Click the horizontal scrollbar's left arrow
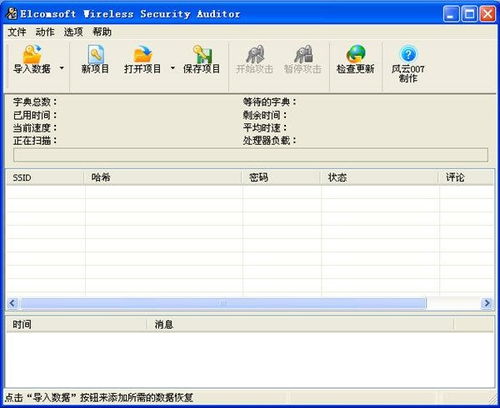This screenshot has width=500, height=408. coord(12,303)
